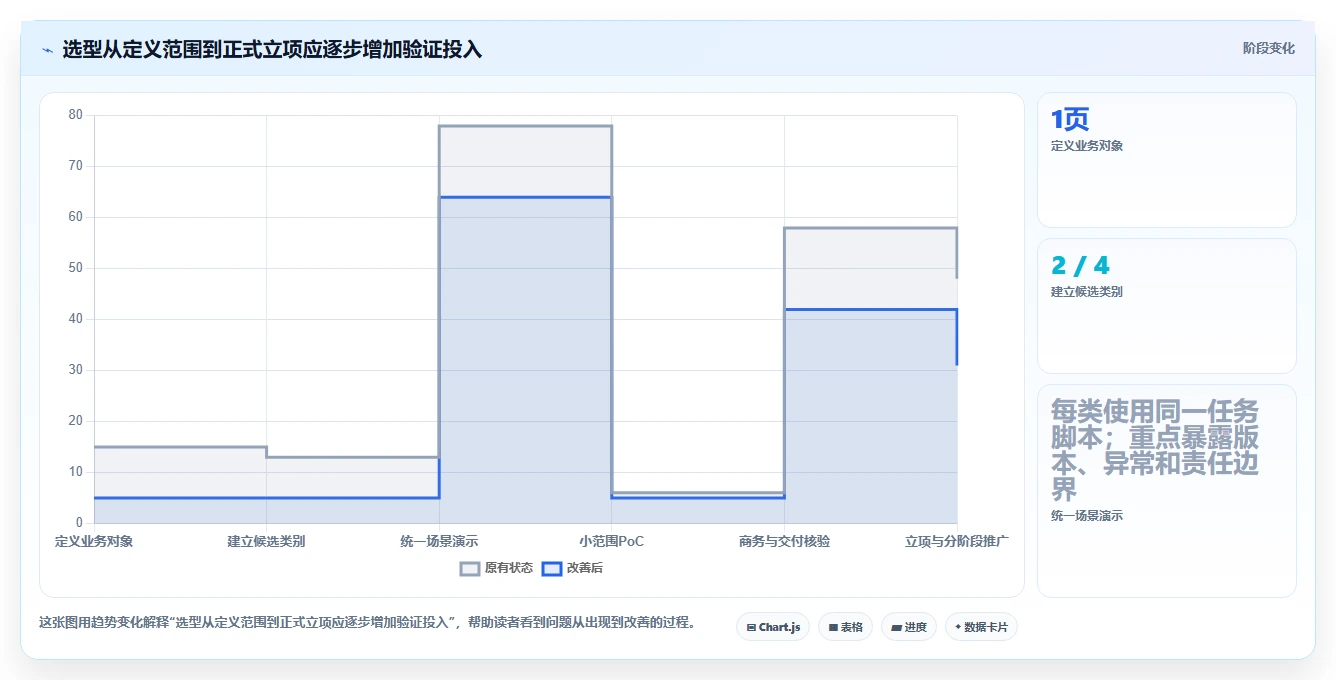Select the Chart.js tag chip
The image size is (1336, 680).
773,627
